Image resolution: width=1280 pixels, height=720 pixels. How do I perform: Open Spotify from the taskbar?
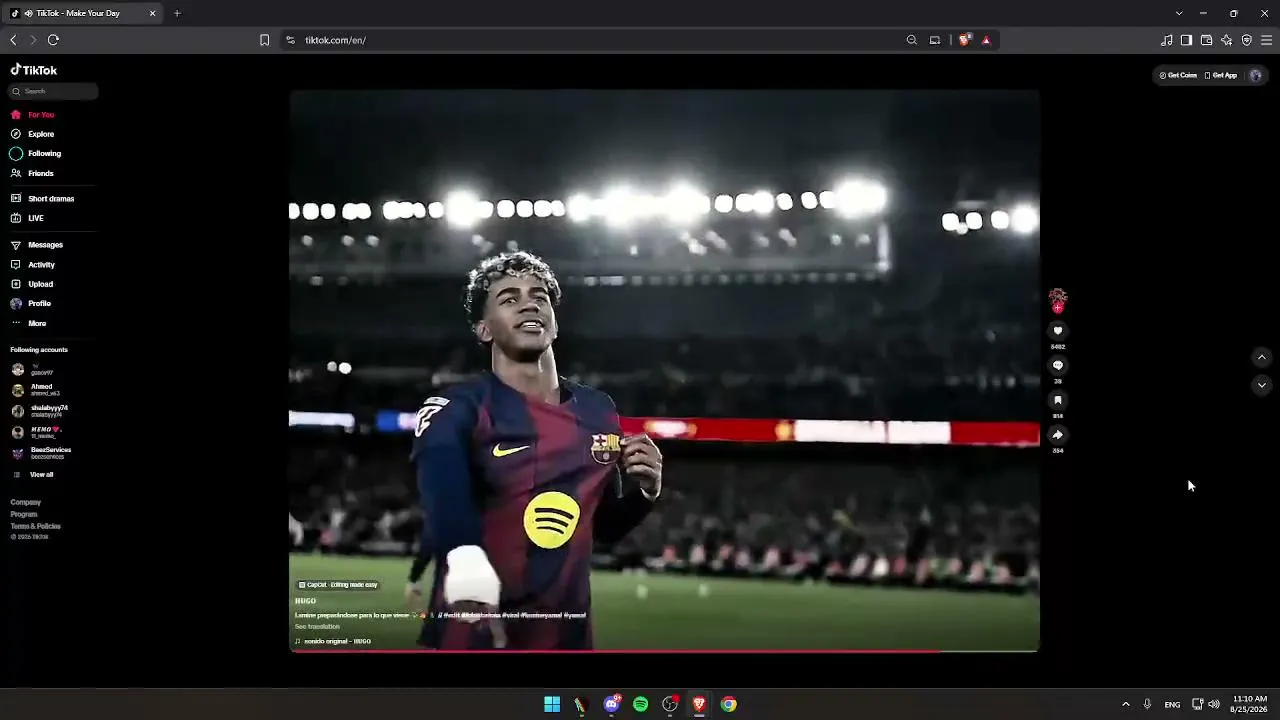tap(641, 704)
